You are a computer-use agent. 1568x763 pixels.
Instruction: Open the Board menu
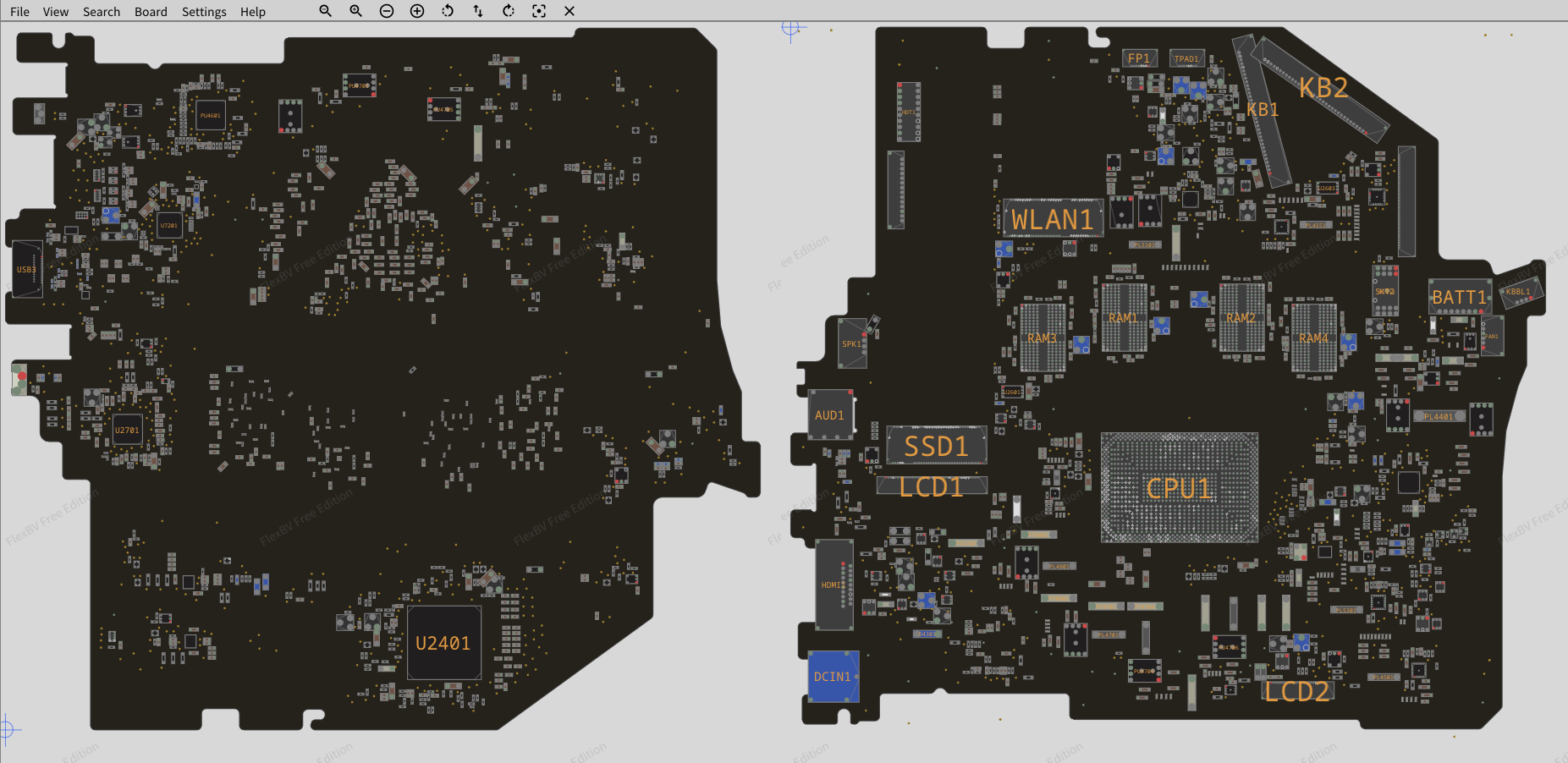[x=151, y=12]
